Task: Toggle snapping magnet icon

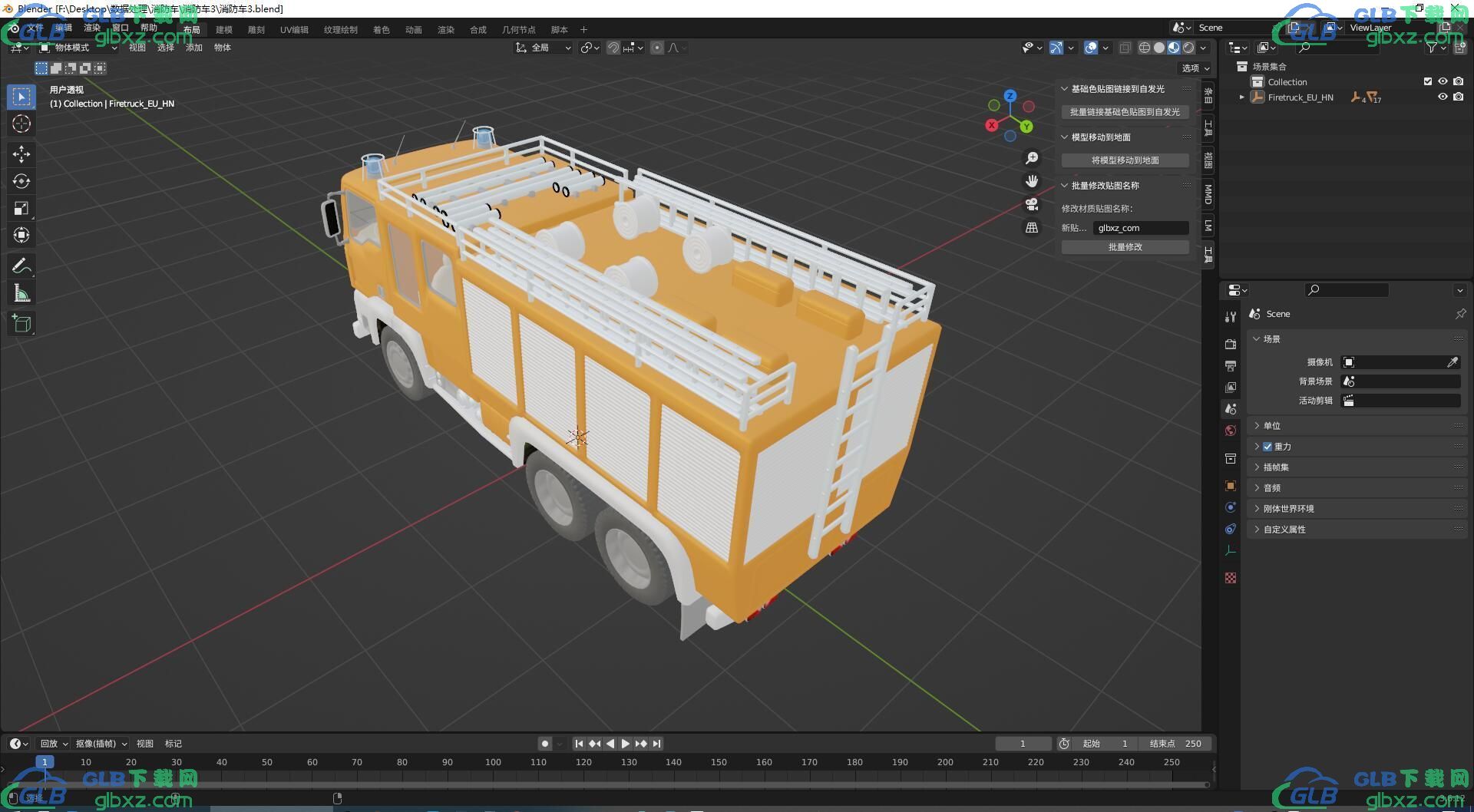Action: (613, 48)
